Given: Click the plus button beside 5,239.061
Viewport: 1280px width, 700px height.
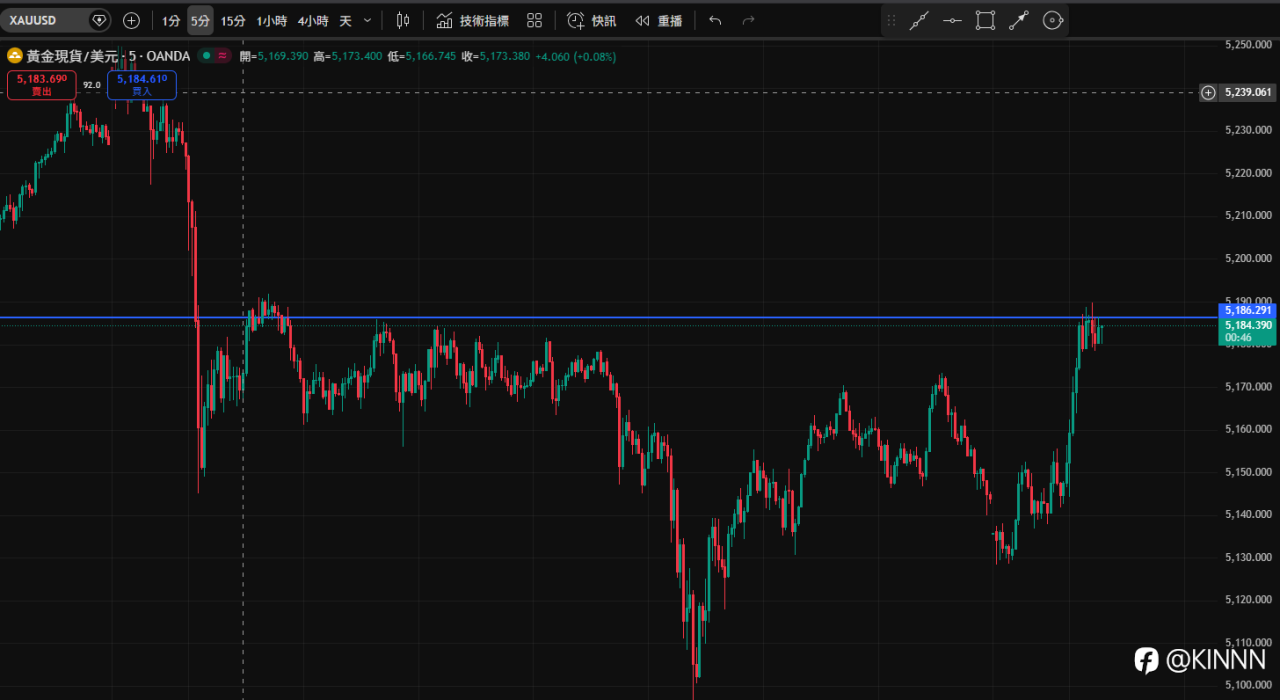Looking at the screenshot, I should [x=1208, y=92].
